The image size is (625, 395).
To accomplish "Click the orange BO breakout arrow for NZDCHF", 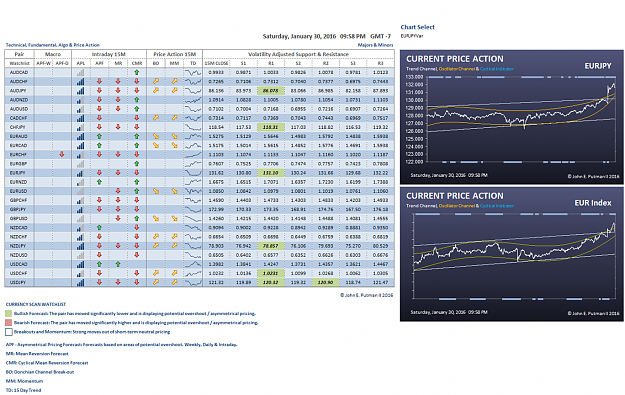I will pos(156,237).
